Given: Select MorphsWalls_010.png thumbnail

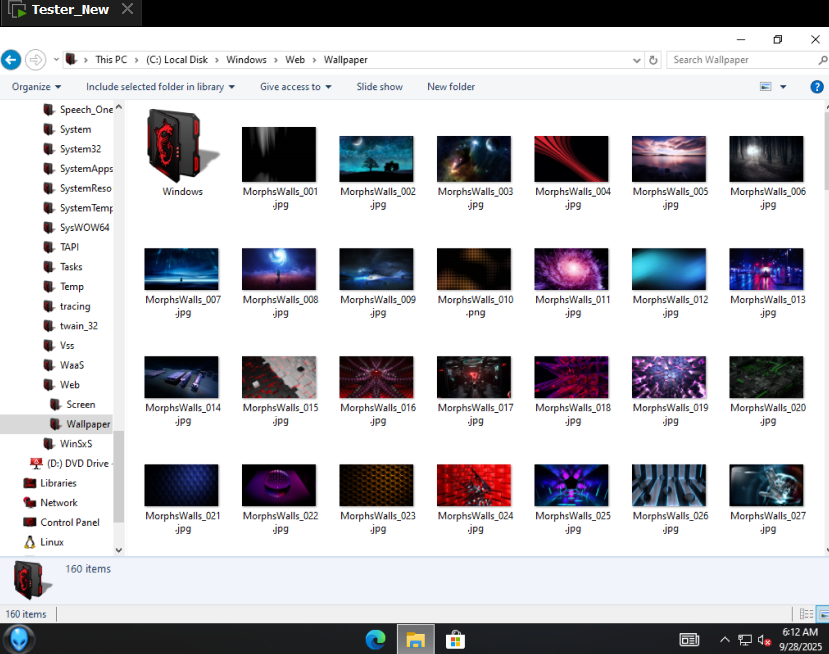Looking at the screenshot, I should (x=474, y=269).
